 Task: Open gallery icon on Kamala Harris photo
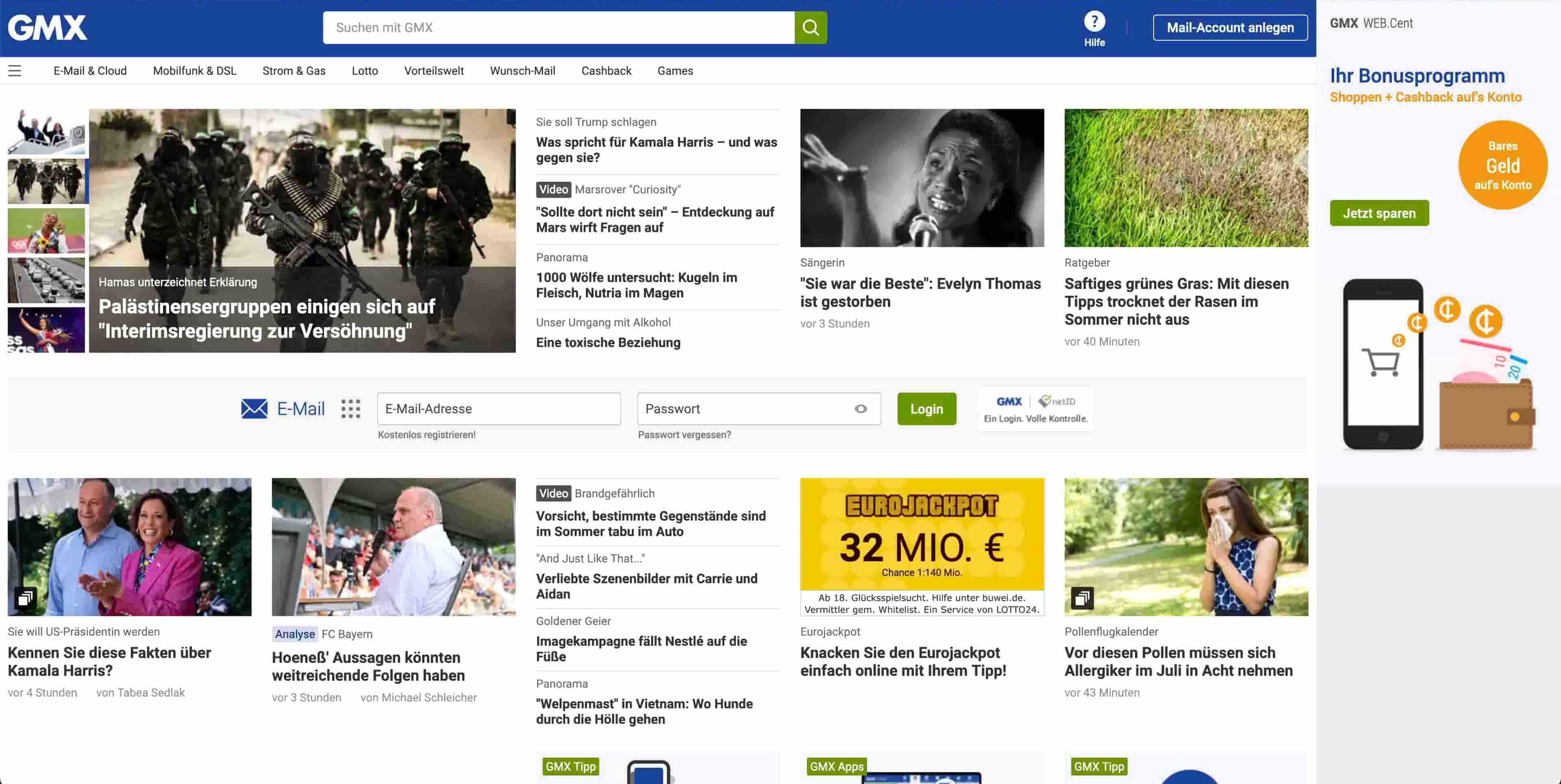[26, 599]
